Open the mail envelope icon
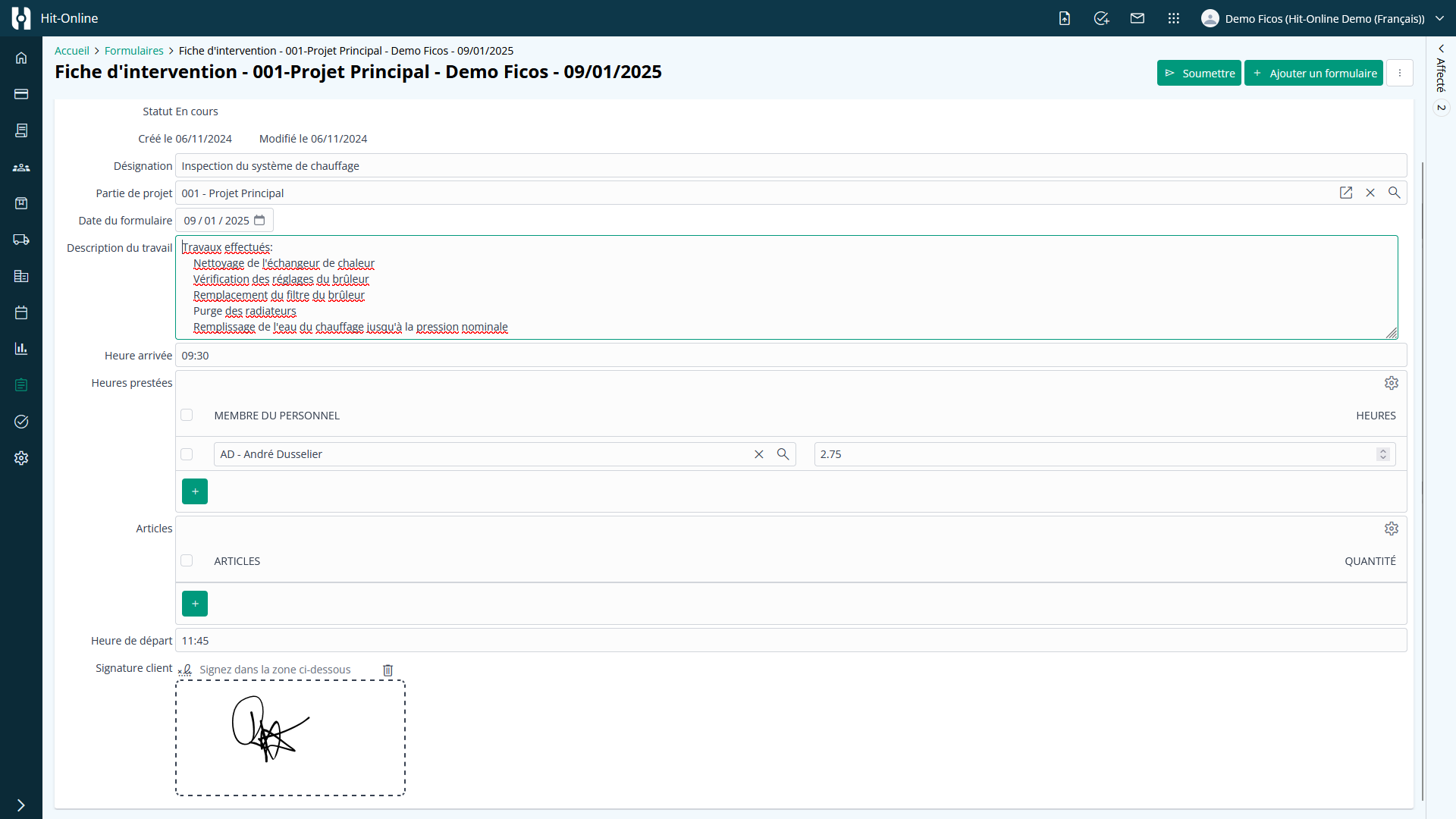Viewport: 1456px width, 819px height. point(1137,18)
